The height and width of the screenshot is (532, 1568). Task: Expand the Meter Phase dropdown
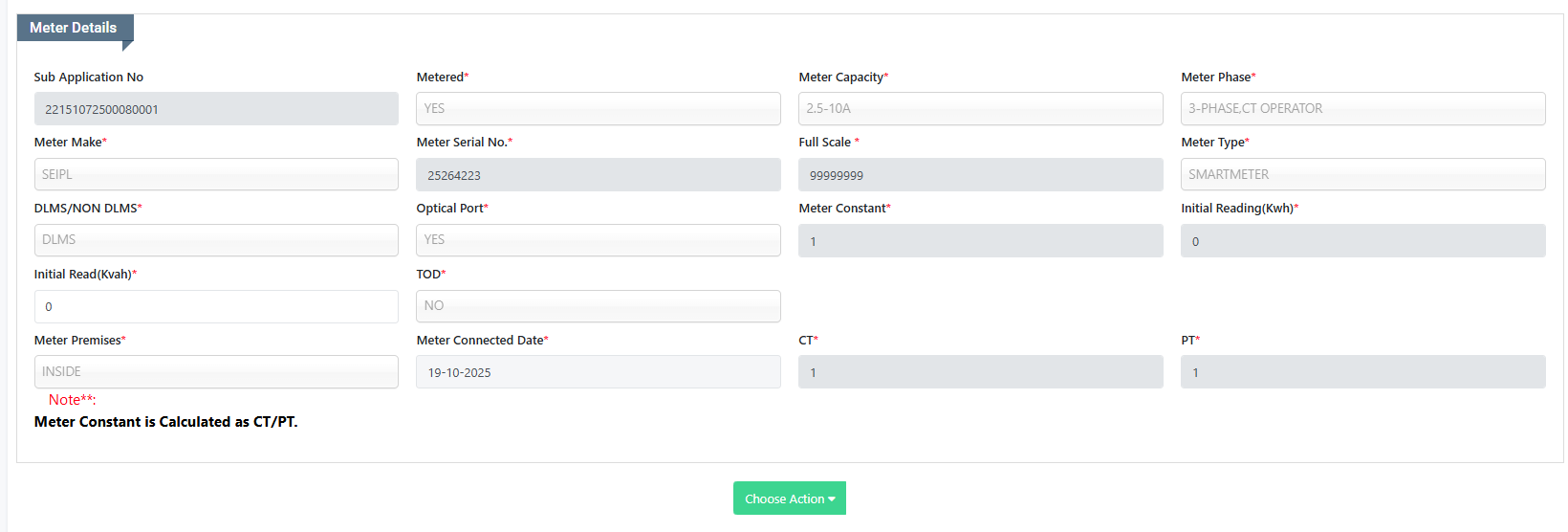tap(1362, 109)
